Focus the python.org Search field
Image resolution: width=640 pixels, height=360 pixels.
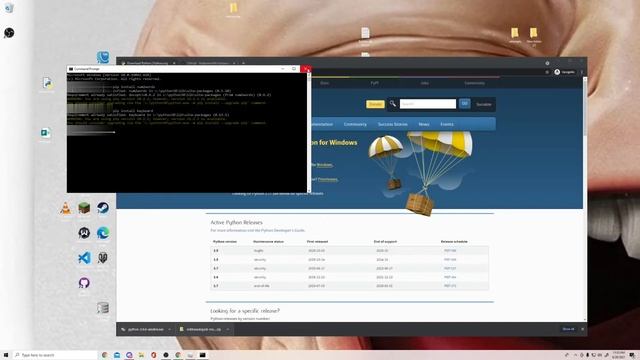point(428,104)
